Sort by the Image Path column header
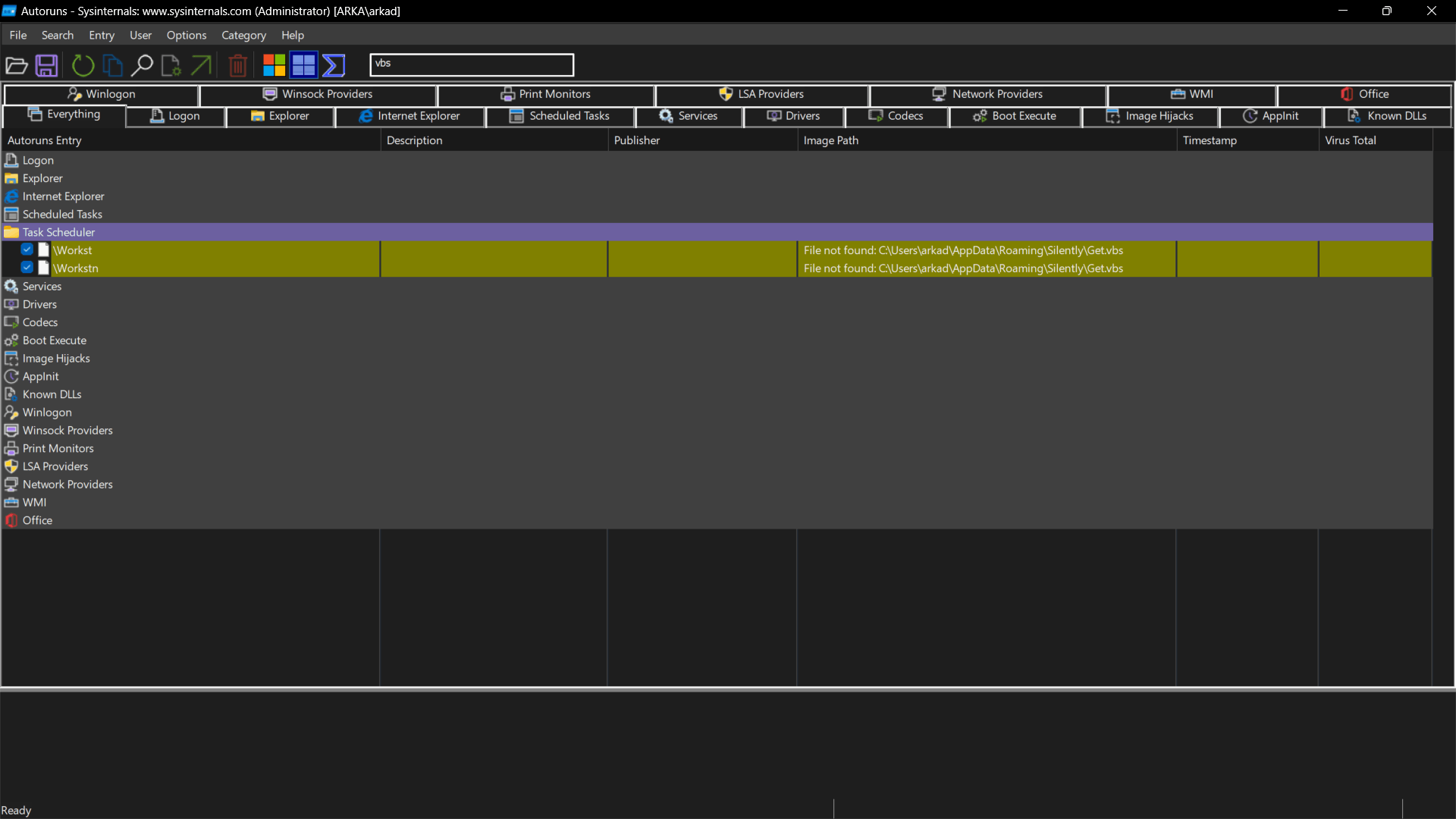This screenshot has width=1456, height=819. (x=986, y=140)
